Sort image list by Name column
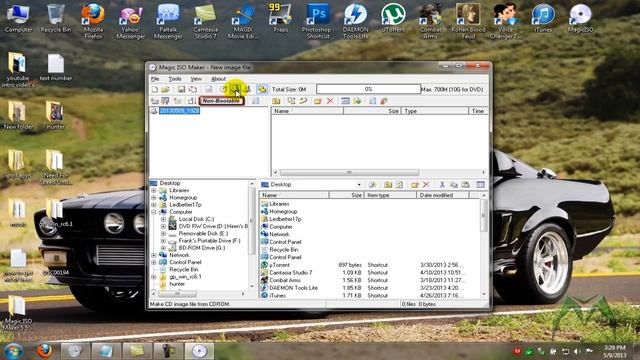The width and height of the screenshot is (640, 360). tap(307, 111)
